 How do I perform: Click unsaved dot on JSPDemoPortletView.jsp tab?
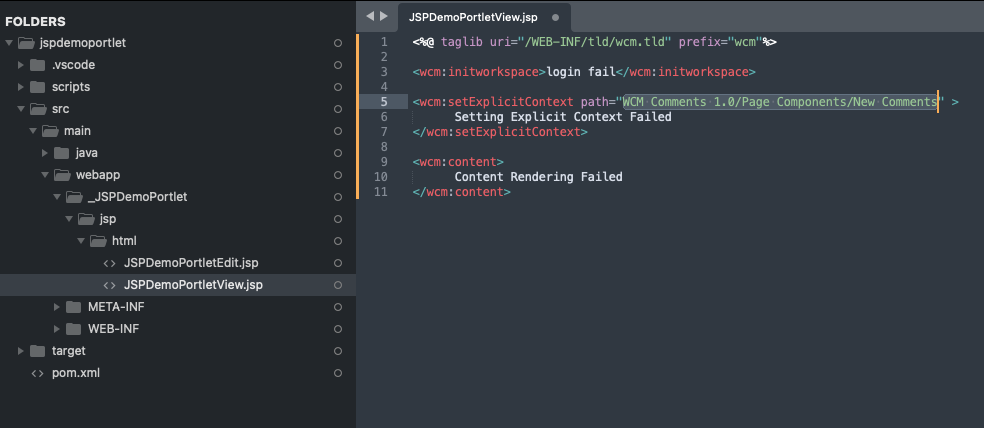point(555,18)
